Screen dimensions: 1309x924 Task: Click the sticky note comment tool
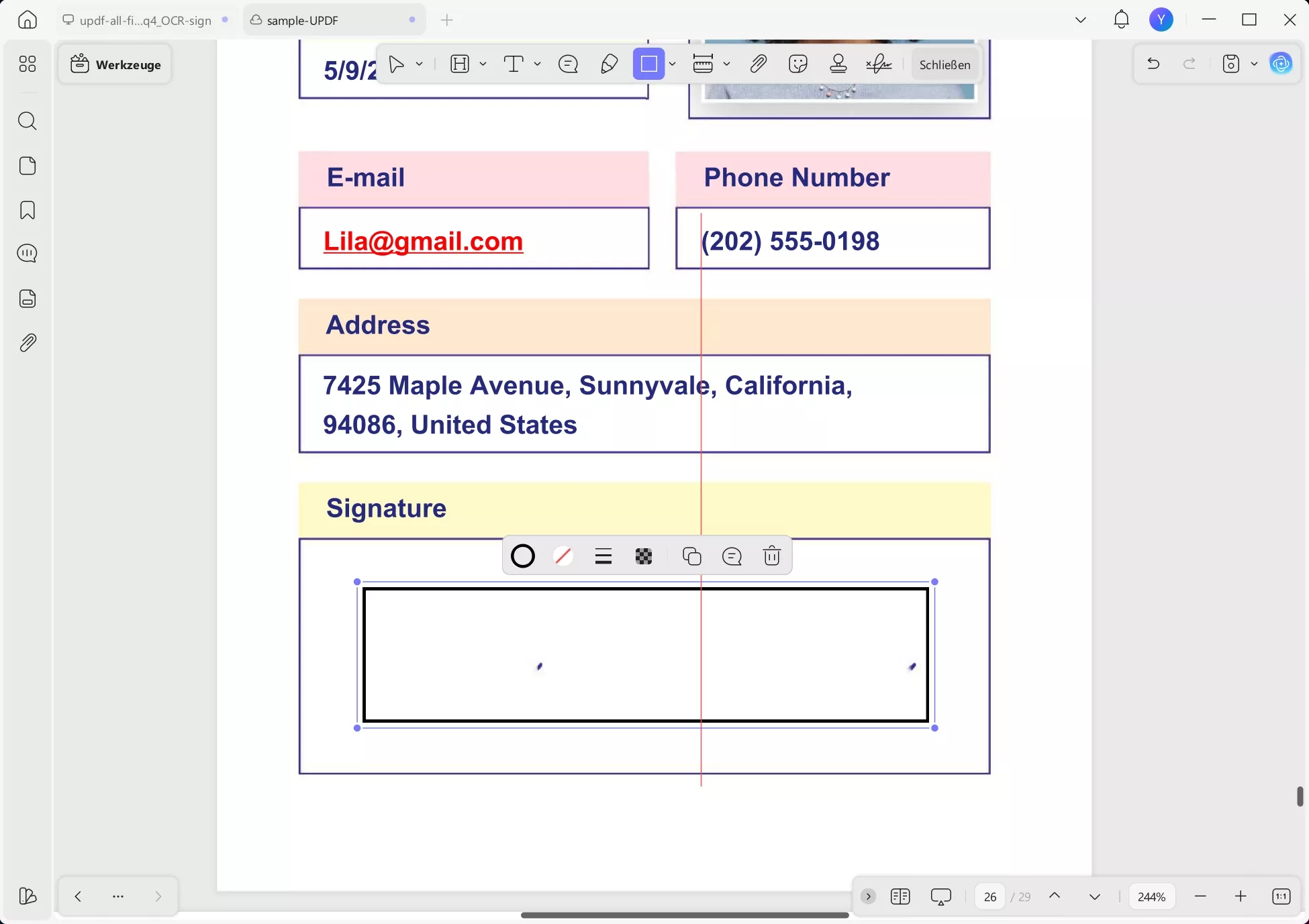568,64
